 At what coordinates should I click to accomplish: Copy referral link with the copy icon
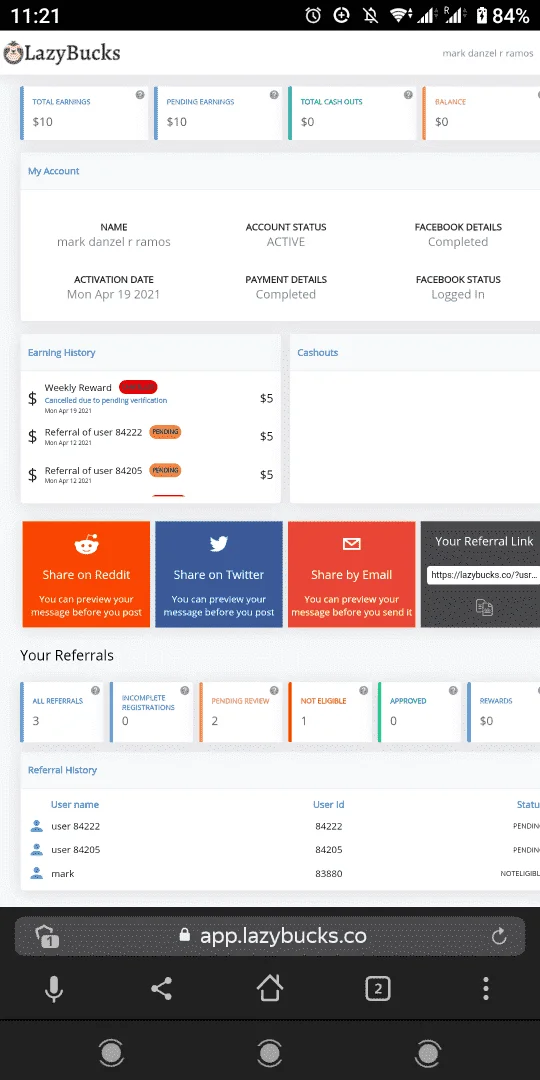(x=484, y=607)
